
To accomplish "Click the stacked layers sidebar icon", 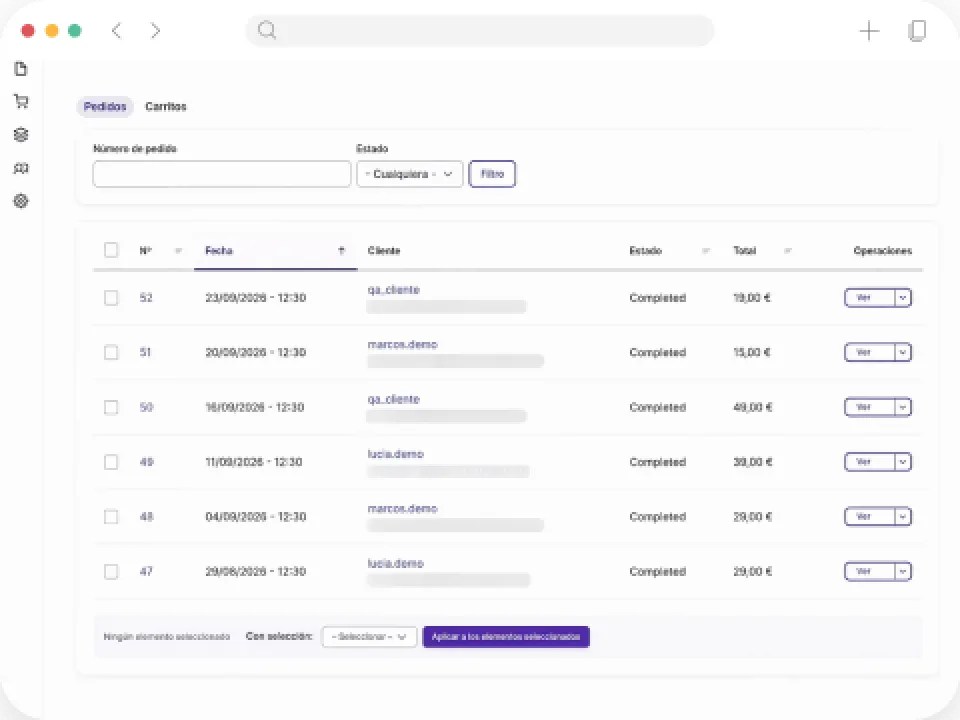I will (x=21, y=134).
